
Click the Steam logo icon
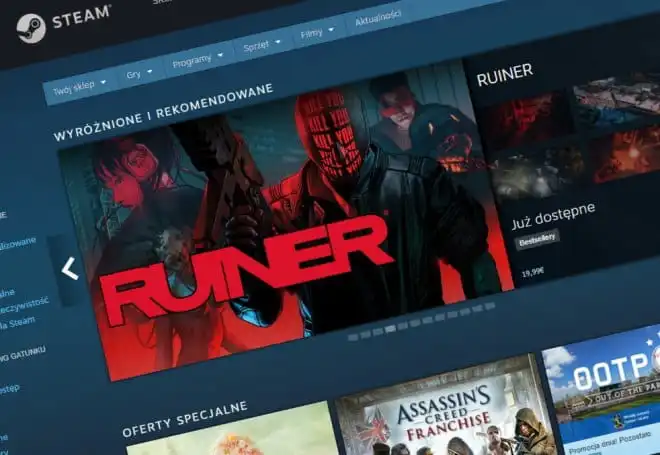pyautogui.click(x=31, y=28)
